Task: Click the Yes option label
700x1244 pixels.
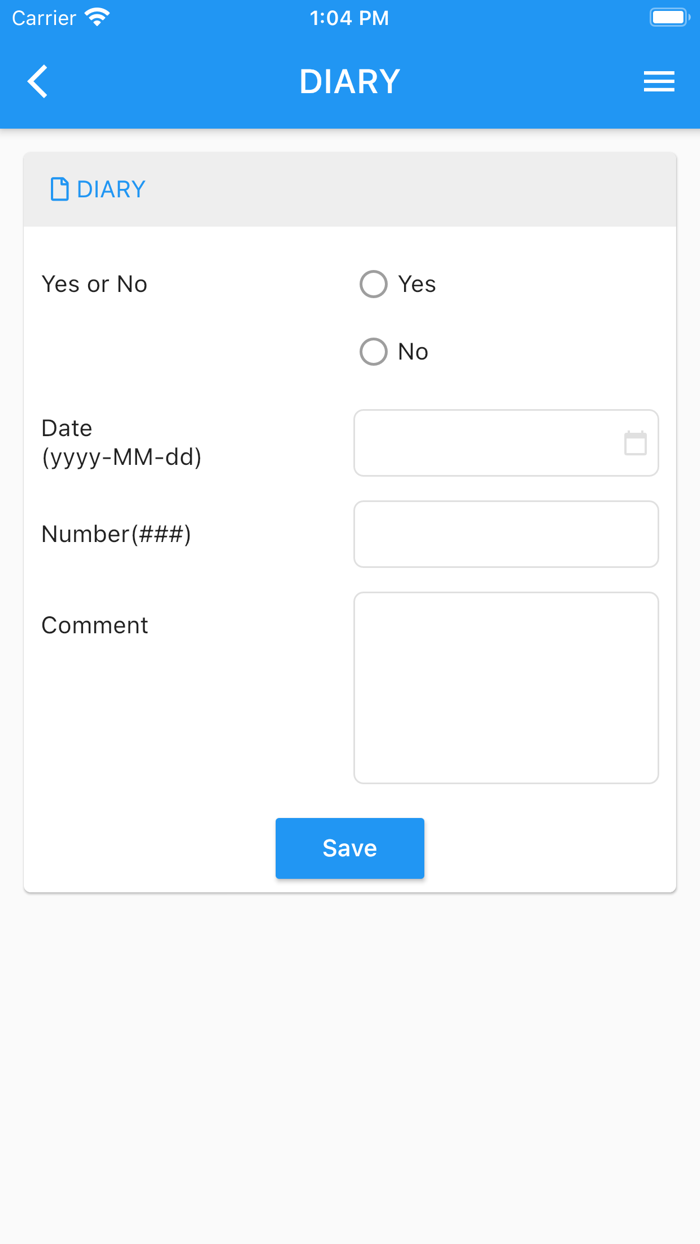Action: click(x=417, y=285)
